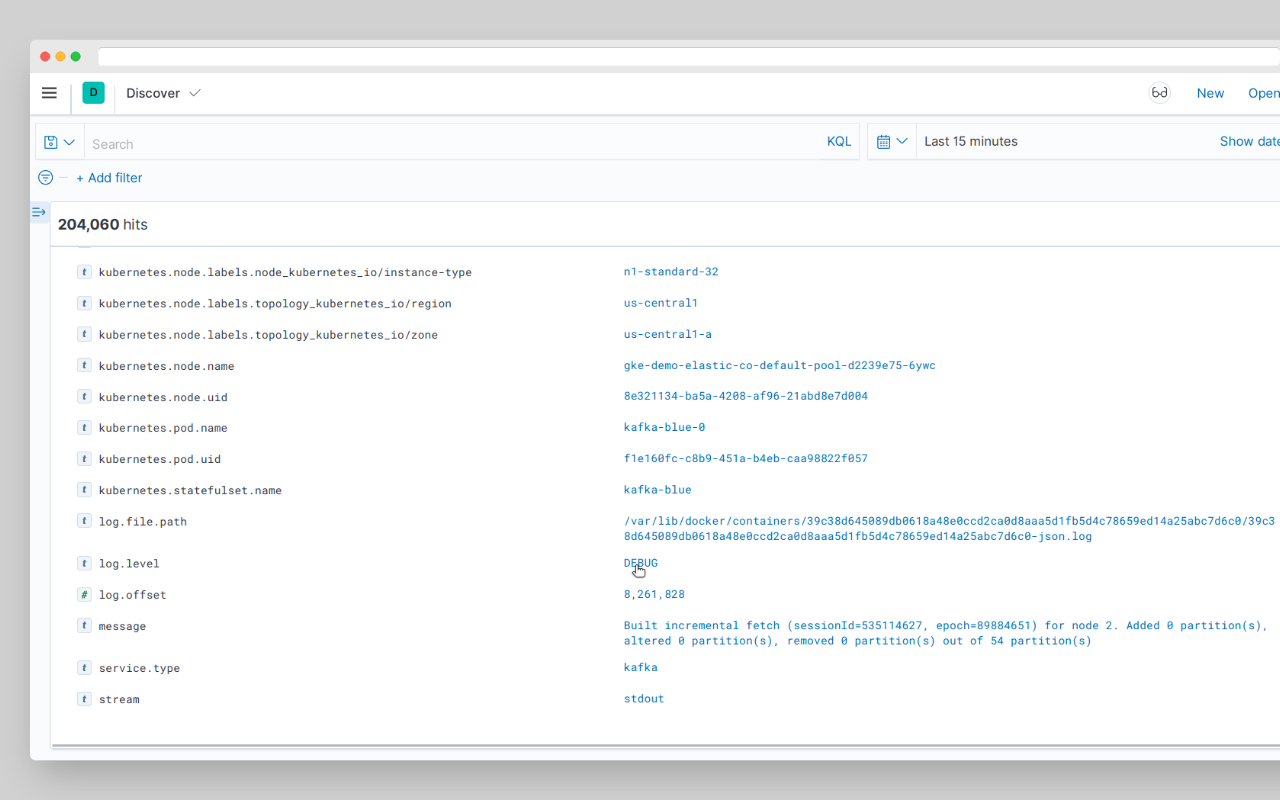Select Open in the top navigation
1280x800 pixels.
pos(1262,92)
